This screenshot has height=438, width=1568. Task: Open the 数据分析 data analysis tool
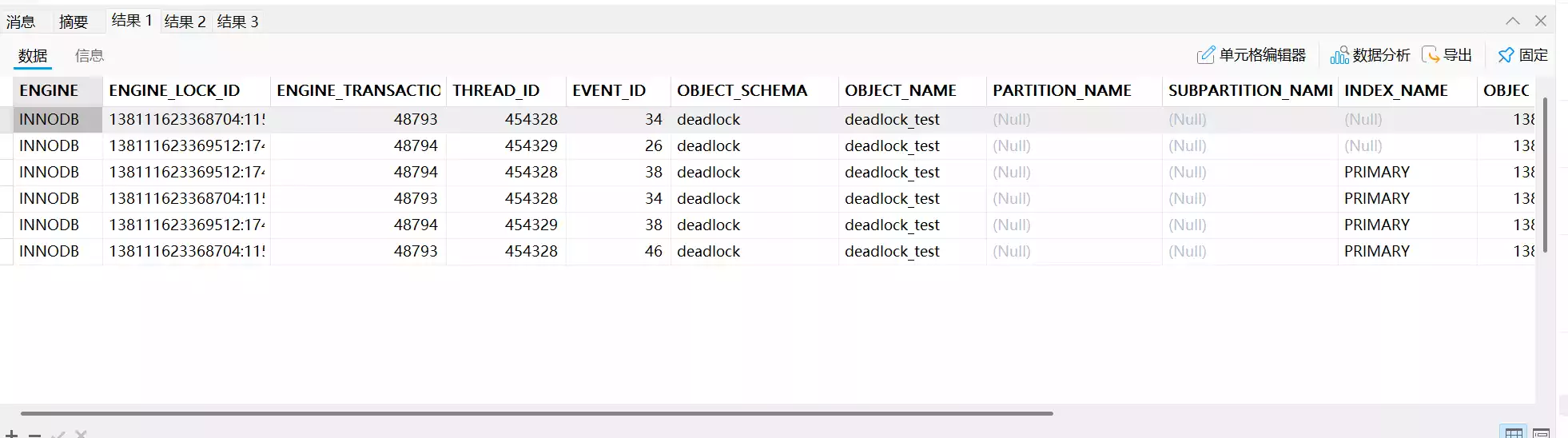pyautogui.click(x=1370, y=55)
